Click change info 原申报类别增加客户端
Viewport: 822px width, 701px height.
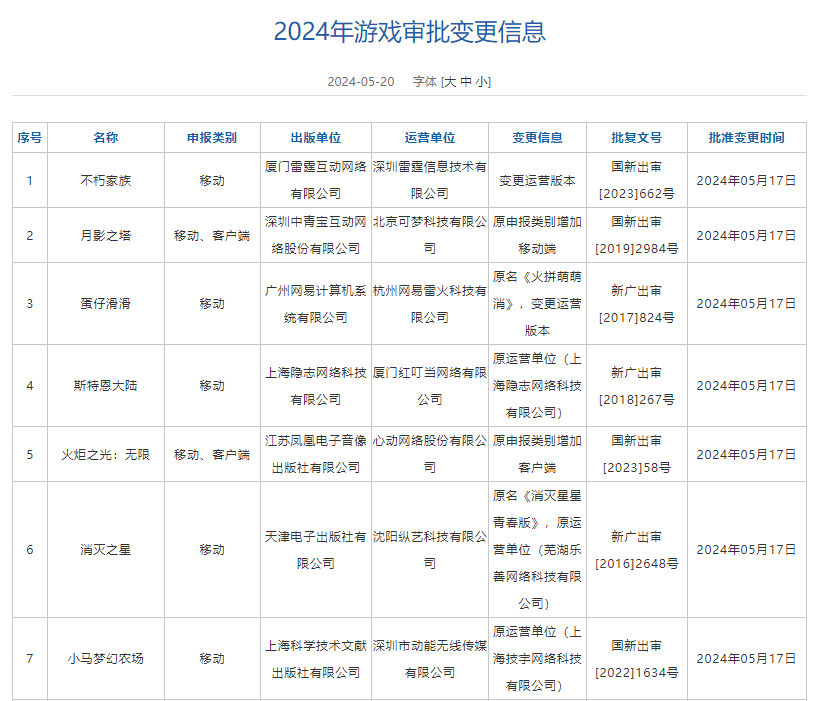(x=537, y=455)
